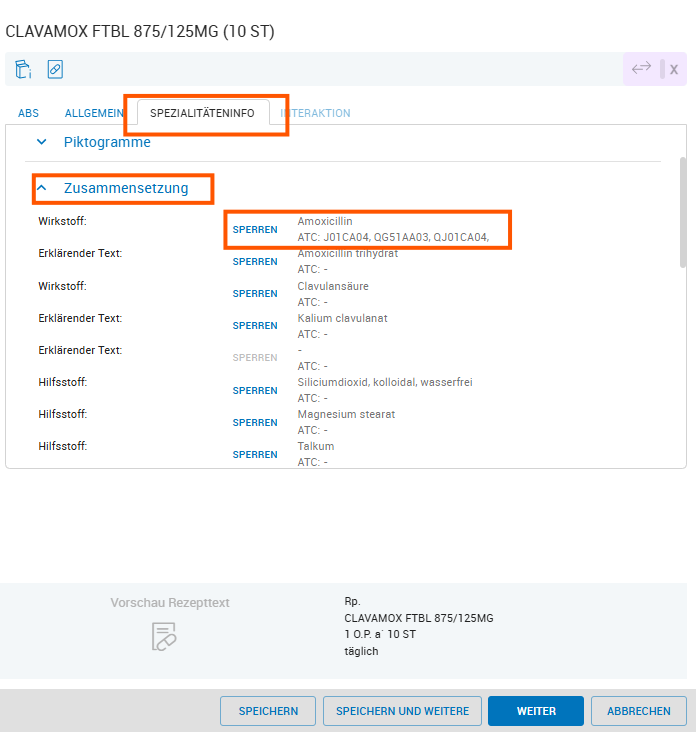Click the vertical scrollbar of composition list
The height and width of the screenshot is (732, 696).
coord(683,212)
